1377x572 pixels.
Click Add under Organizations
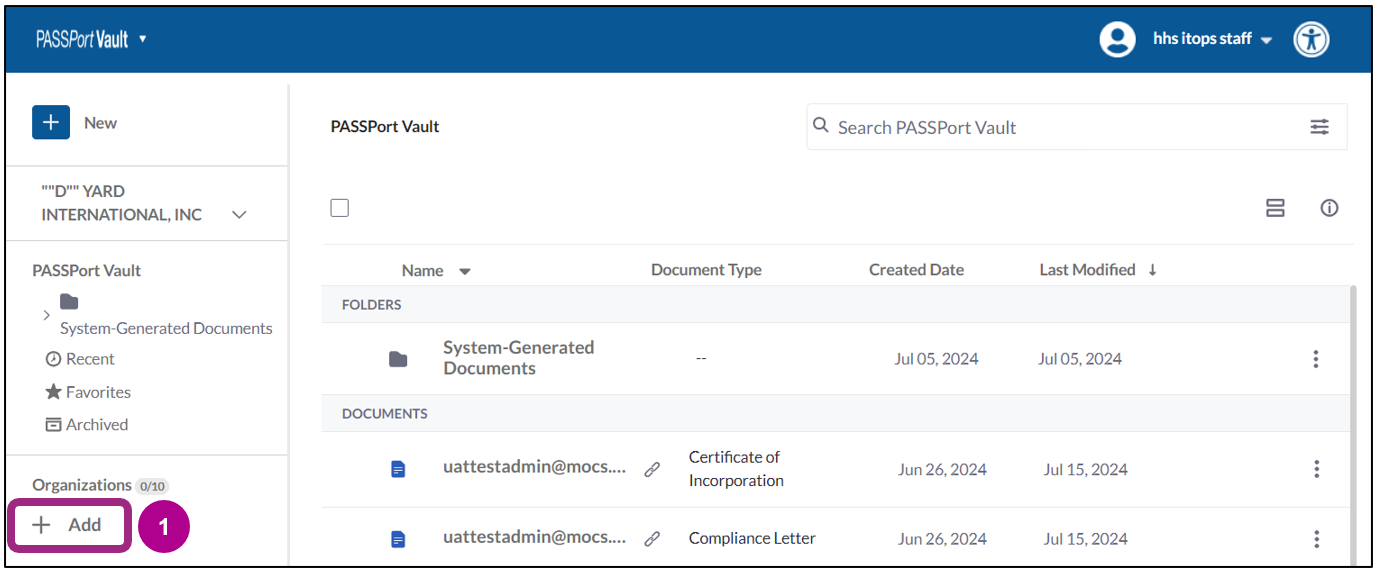(x=69, y=525)
